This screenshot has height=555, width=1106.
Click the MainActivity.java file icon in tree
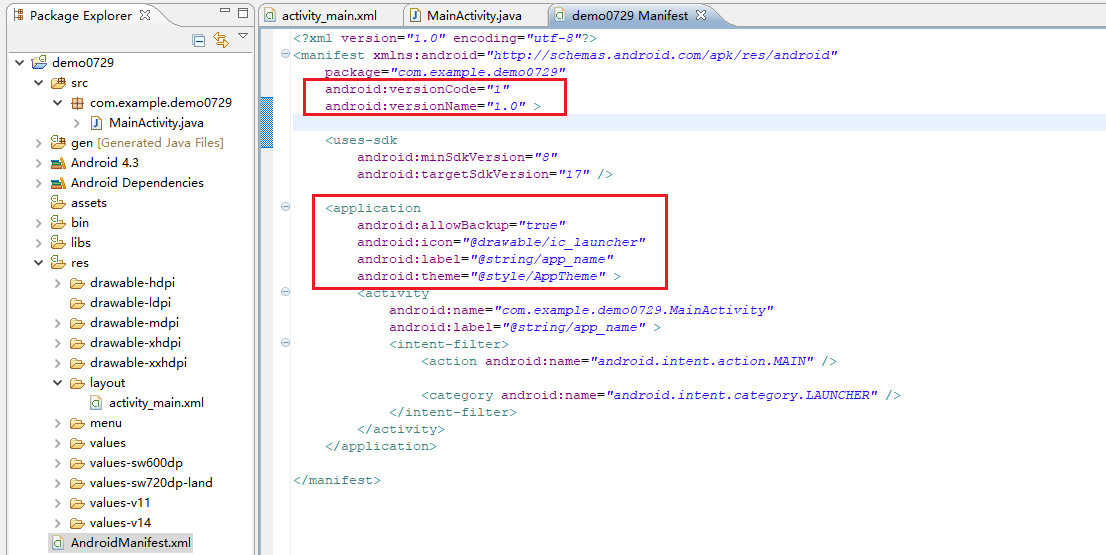coord(97,123)
